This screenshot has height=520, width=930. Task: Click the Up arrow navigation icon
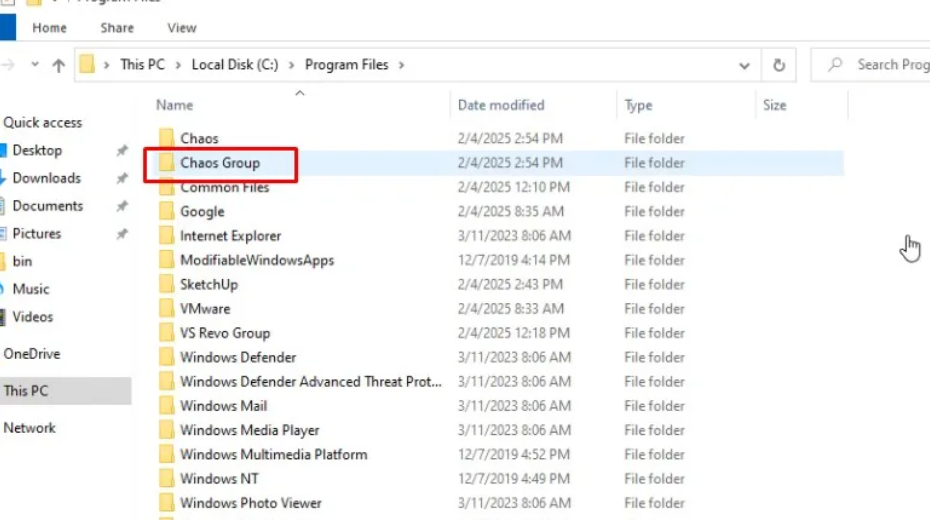click(58, 65)
